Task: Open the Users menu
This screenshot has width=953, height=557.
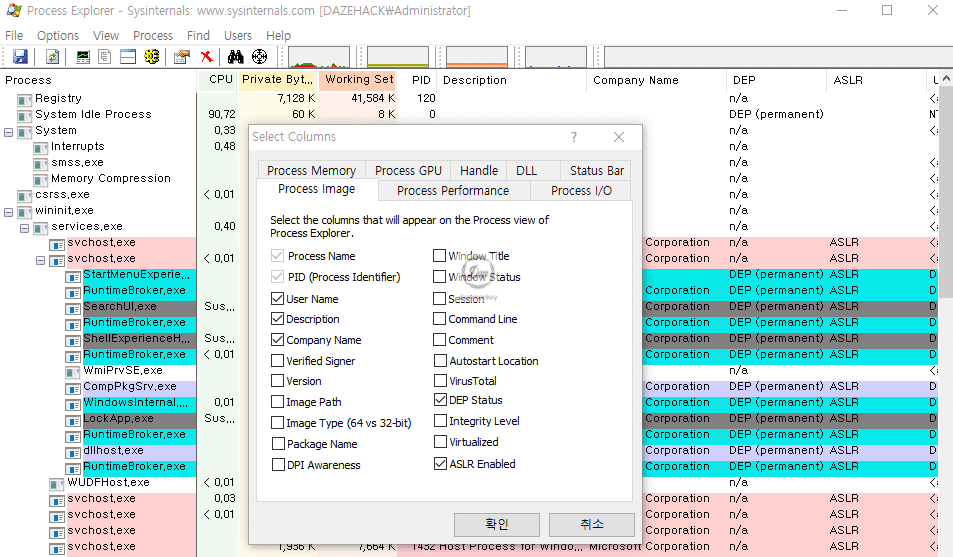Action: click(x=238, y=35)
